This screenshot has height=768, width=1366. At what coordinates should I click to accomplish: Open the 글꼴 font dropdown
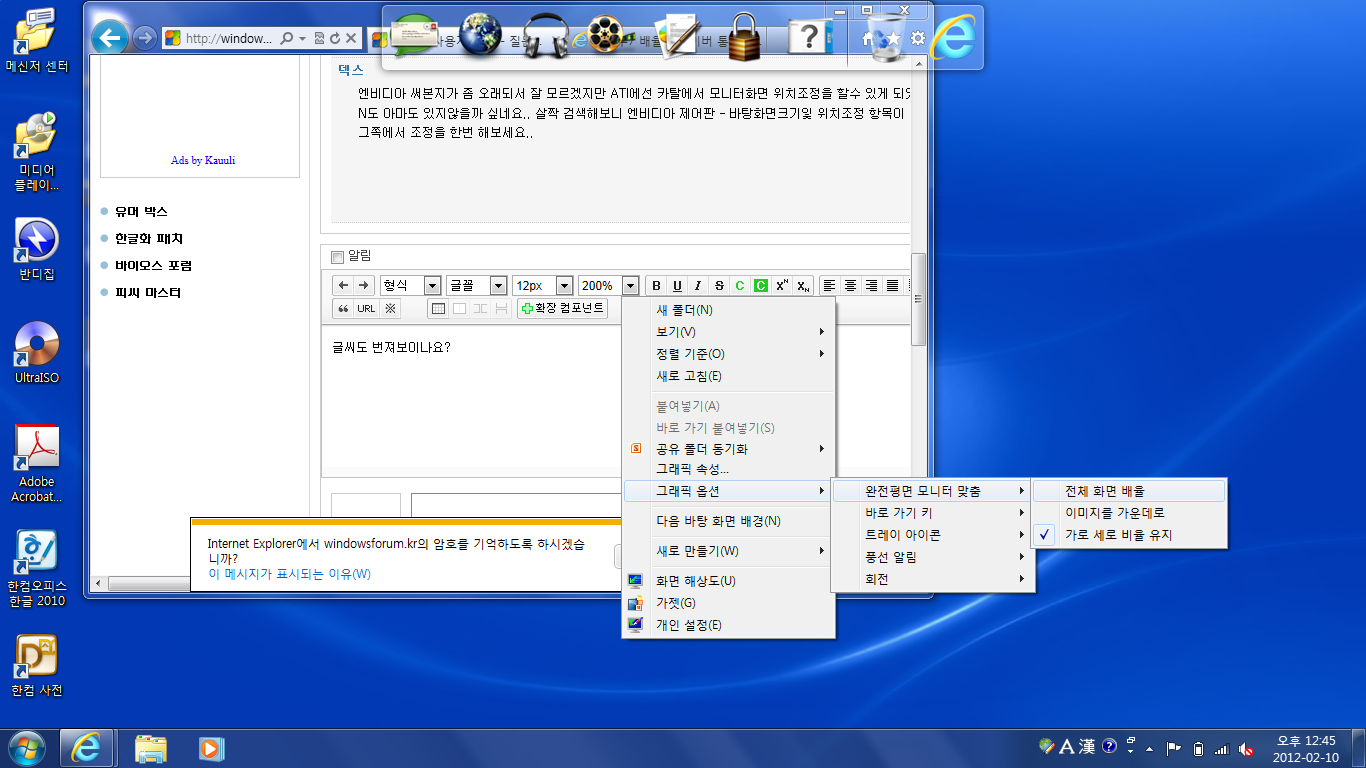pos(476,286)
